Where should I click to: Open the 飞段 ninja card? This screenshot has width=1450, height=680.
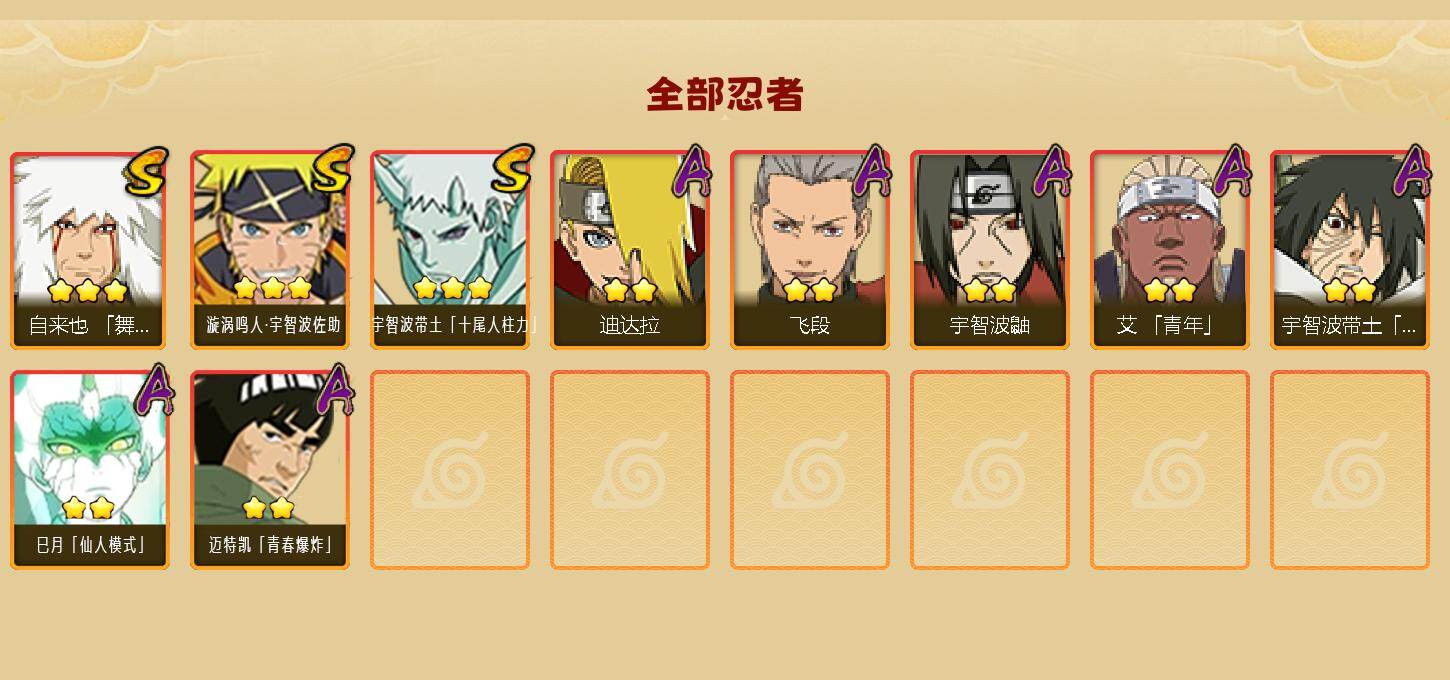[810, 250]
